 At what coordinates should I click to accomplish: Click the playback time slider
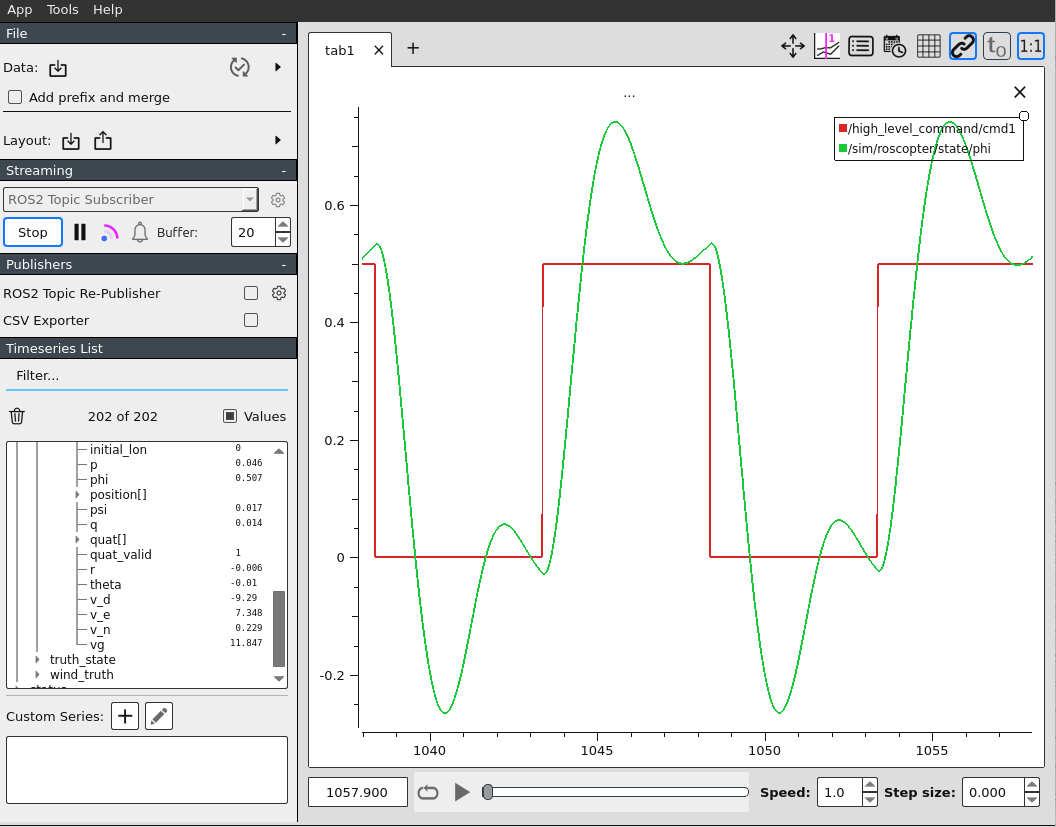(x=617, y=792)
